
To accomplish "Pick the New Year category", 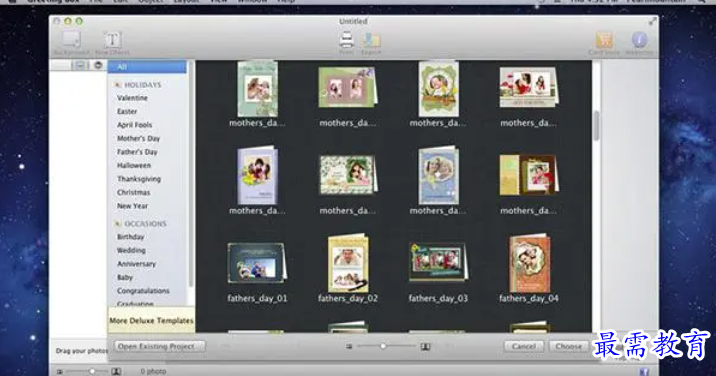I will [x=132, y=206].
